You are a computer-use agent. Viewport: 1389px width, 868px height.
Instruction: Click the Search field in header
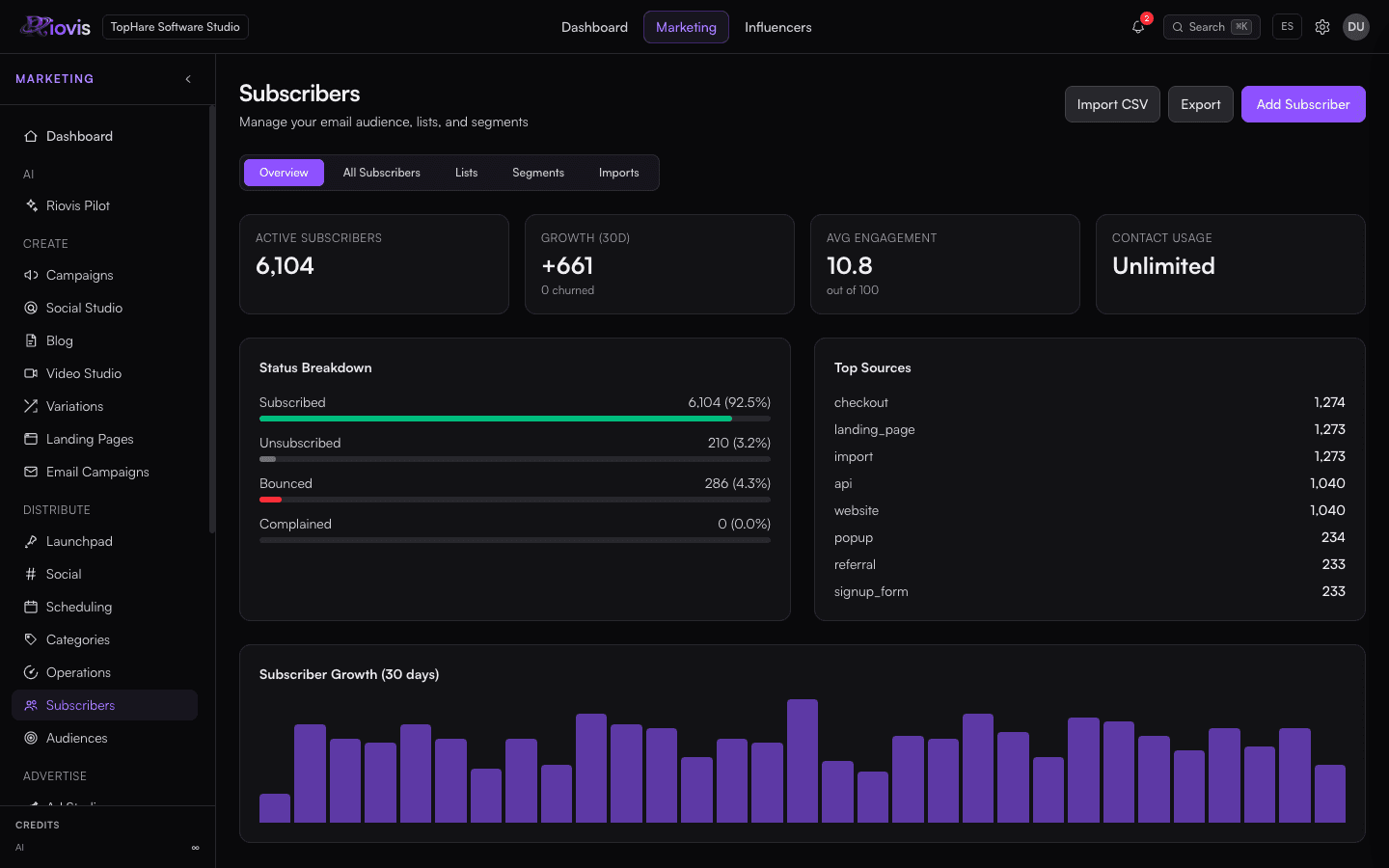tap(1212, 27)
